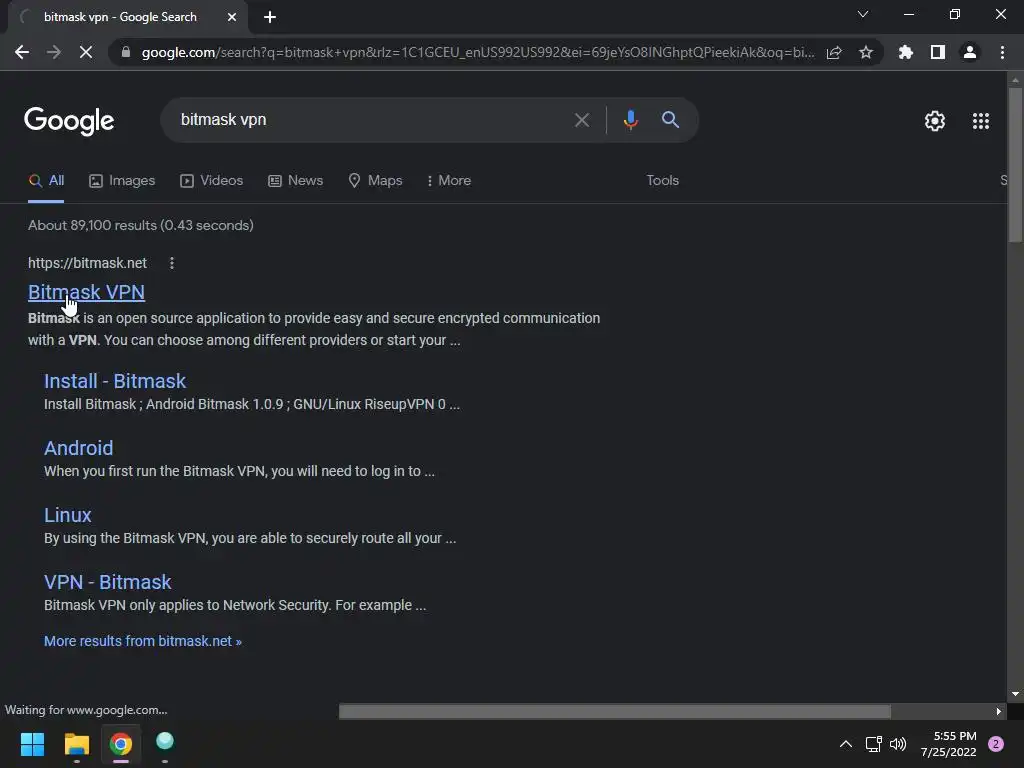Viewport: 1024px width, 768px height.
Task: View site information lock icon
Action: tap(125, 52)
